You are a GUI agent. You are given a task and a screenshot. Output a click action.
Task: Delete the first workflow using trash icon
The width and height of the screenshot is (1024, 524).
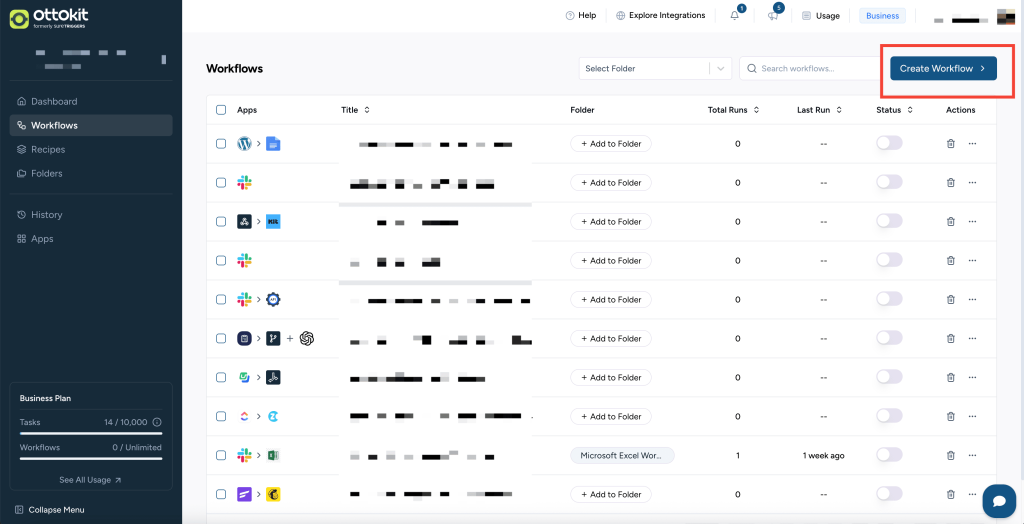pyautogui.click(x=950, y=144)
